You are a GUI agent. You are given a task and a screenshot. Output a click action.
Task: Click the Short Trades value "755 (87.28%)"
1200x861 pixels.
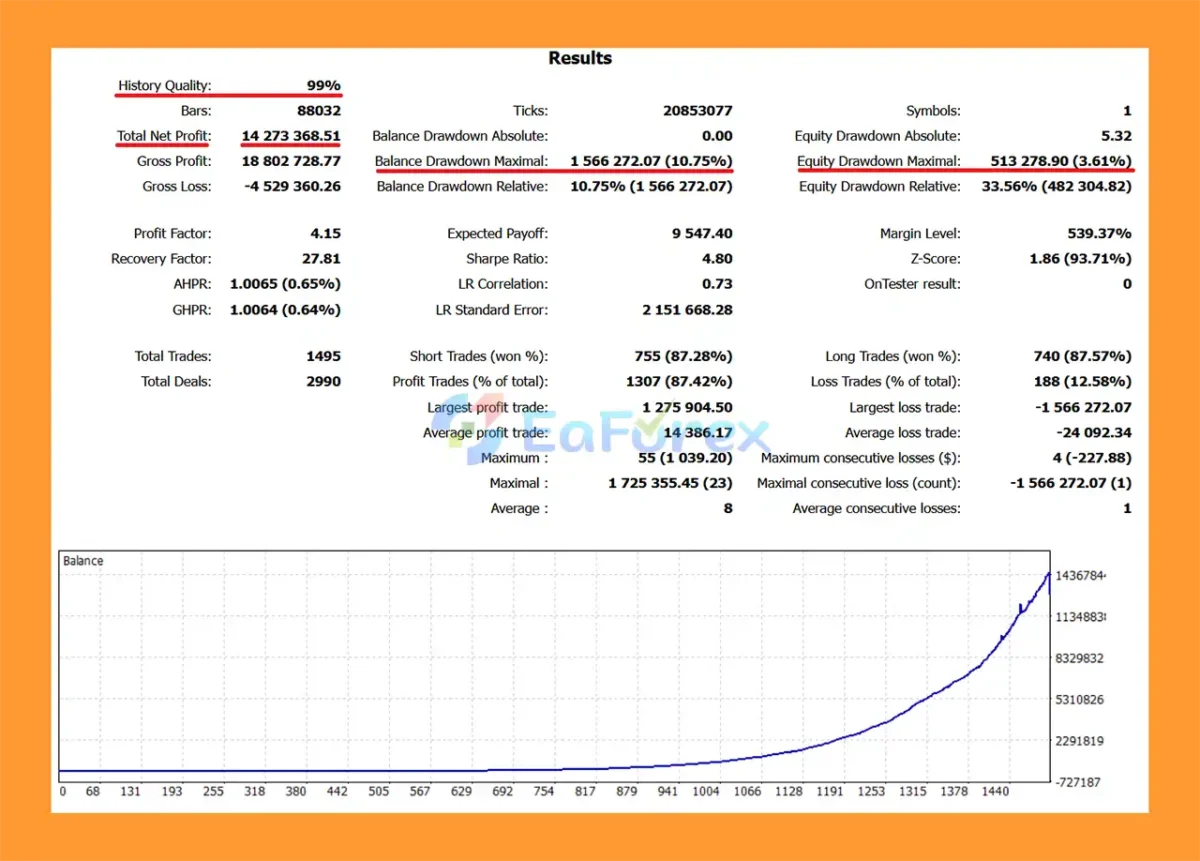tap(683, 356)
